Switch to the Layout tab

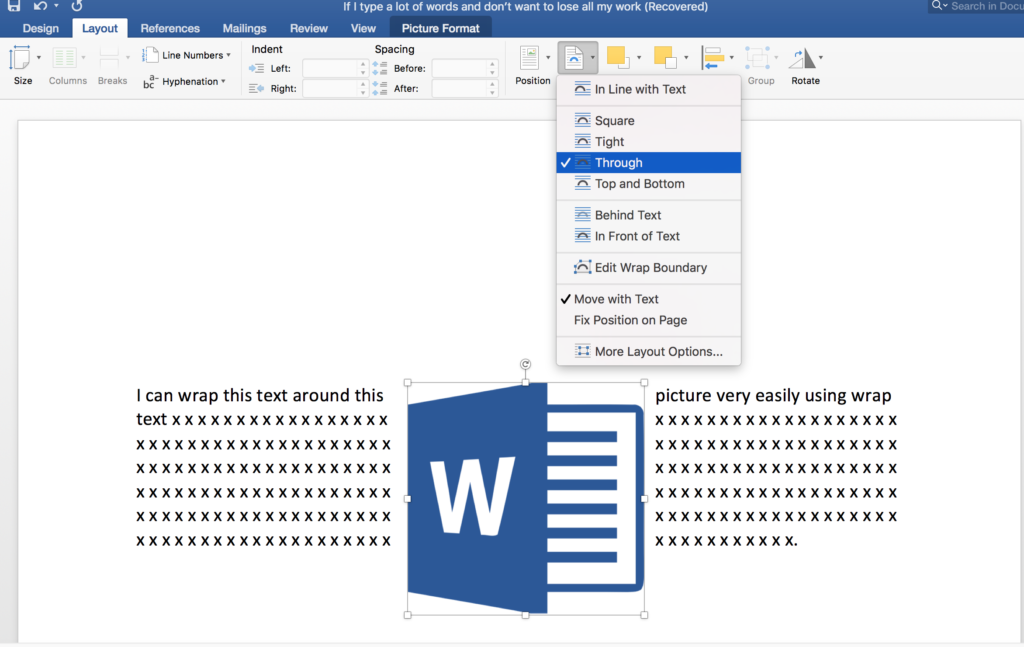coord(100,28)
